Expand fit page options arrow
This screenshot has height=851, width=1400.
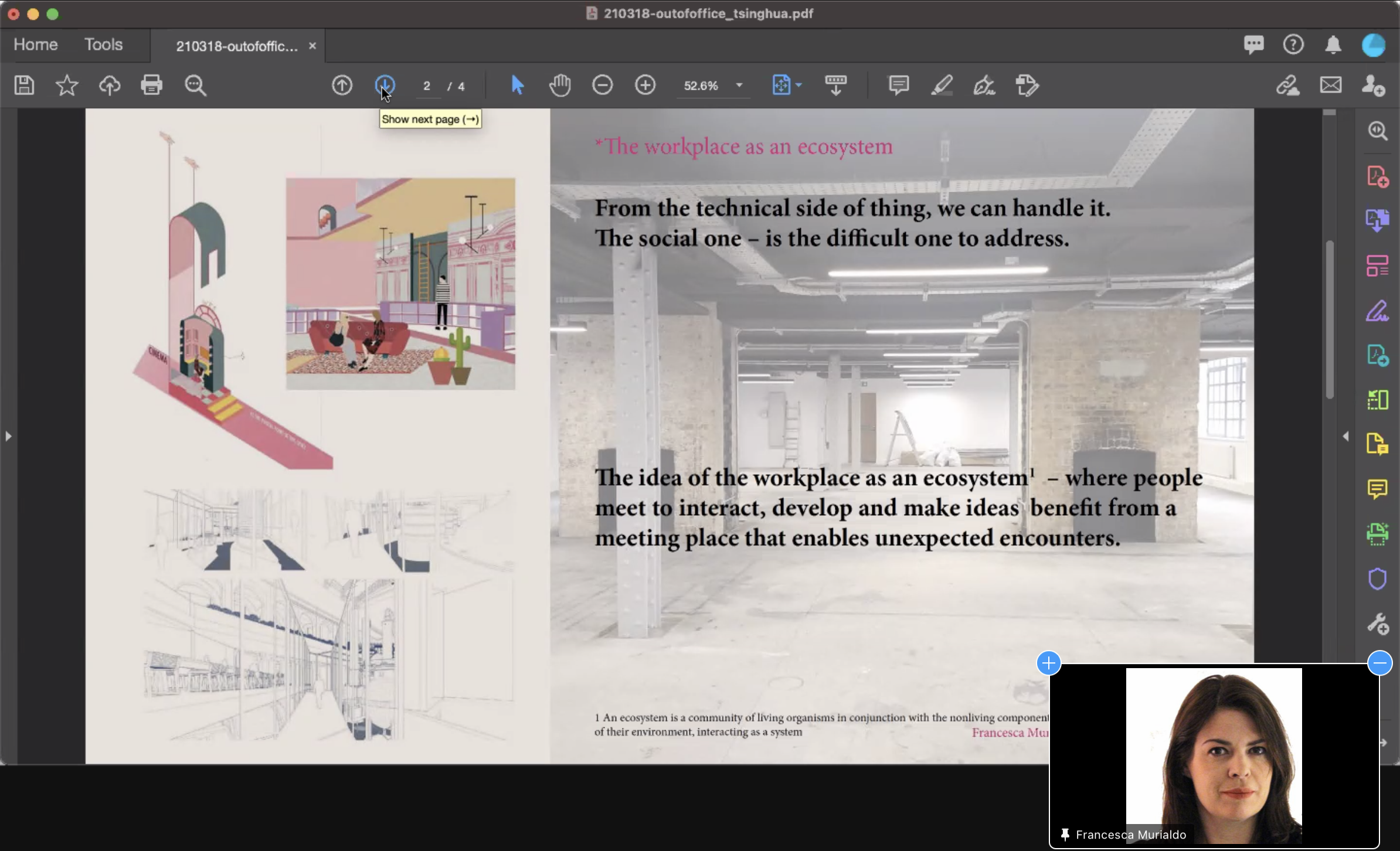[x=798, y=86]
